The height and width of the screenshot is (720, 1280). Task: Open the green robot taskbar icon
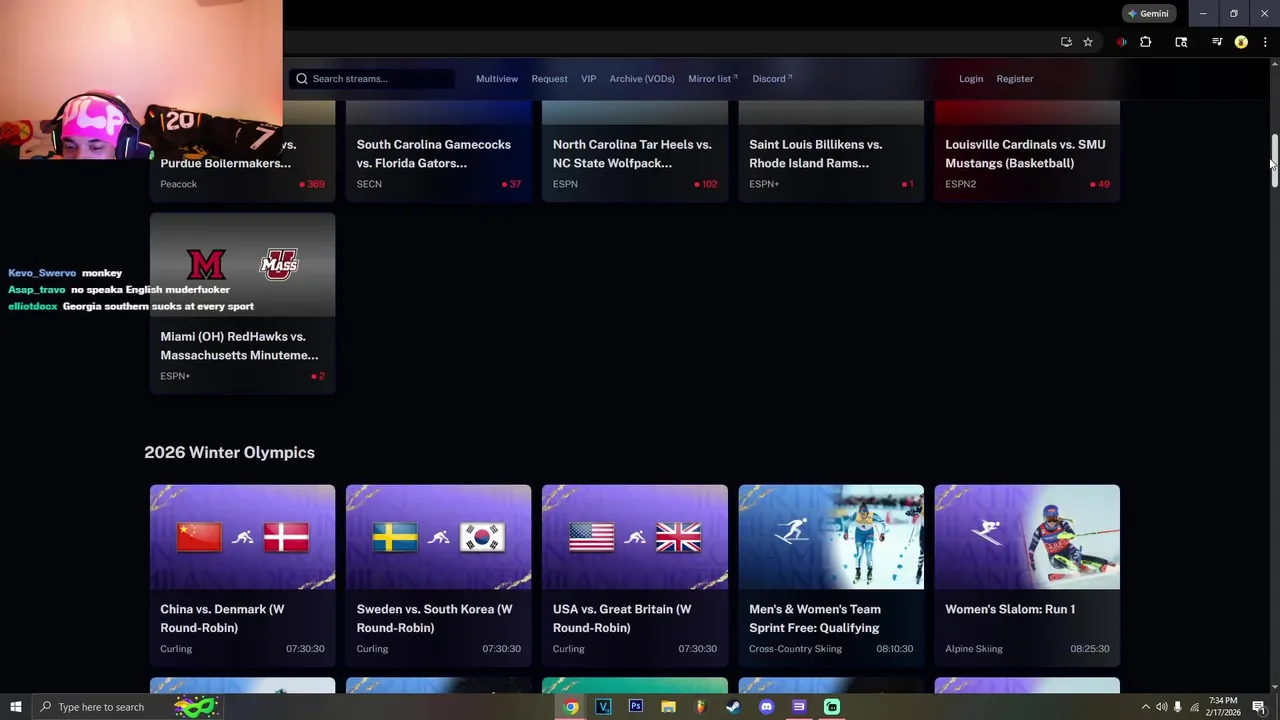[x=831, y=707]
